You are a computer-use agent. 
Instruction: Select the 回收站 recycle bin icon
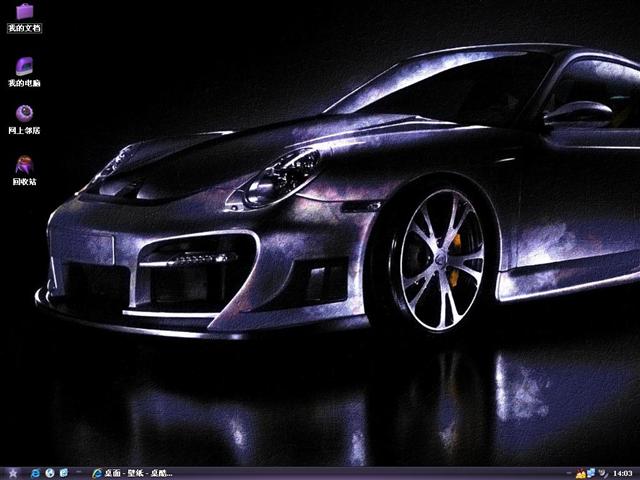click(24, 163)
